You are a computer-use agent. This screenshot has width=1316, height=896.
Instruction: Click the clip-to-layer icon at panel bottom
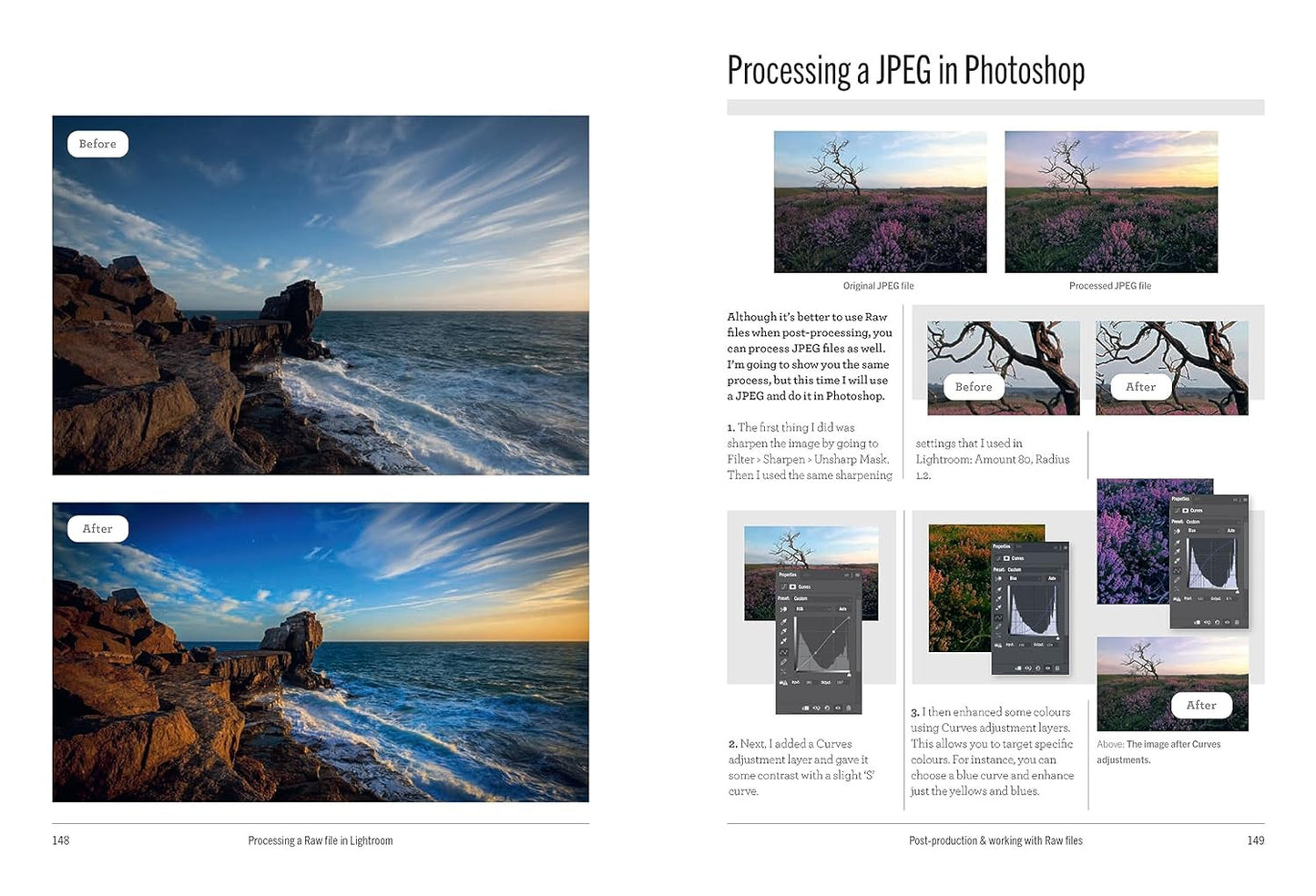click(x=806, y=708)
